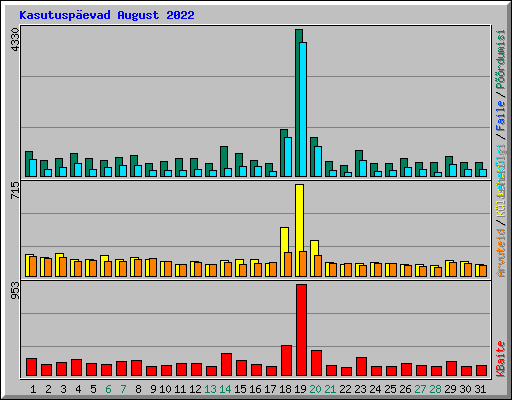This screenshot has width=512, height=400.
Task: Click the red KBaite legend label
Action: (501, 359)
